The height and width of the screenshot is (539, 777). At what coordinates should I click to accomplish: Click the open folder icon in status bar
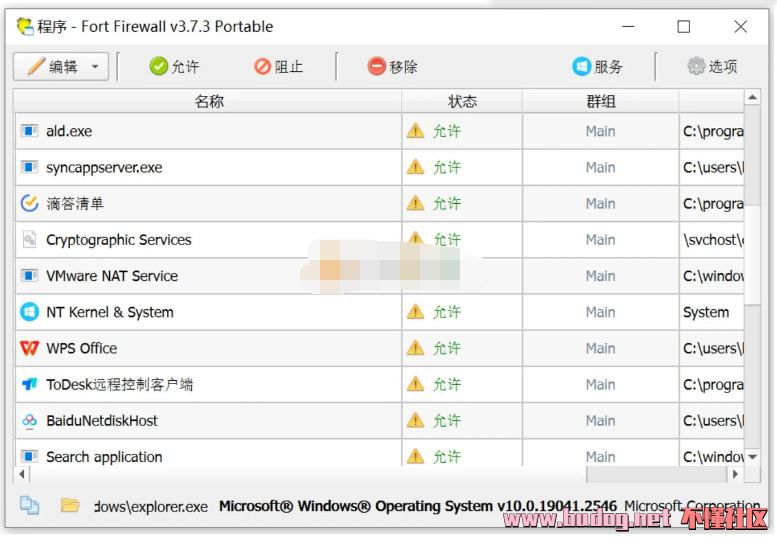pyautogui.click(x=70, y=505)
